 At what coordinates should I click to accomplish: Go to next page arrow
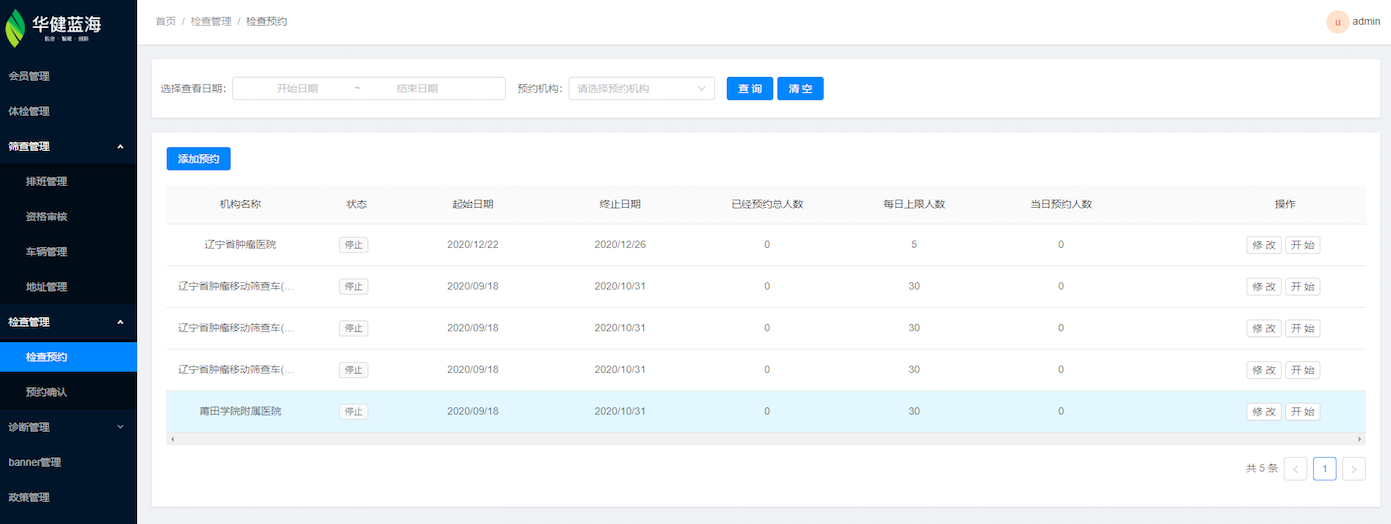[1354, 469]
